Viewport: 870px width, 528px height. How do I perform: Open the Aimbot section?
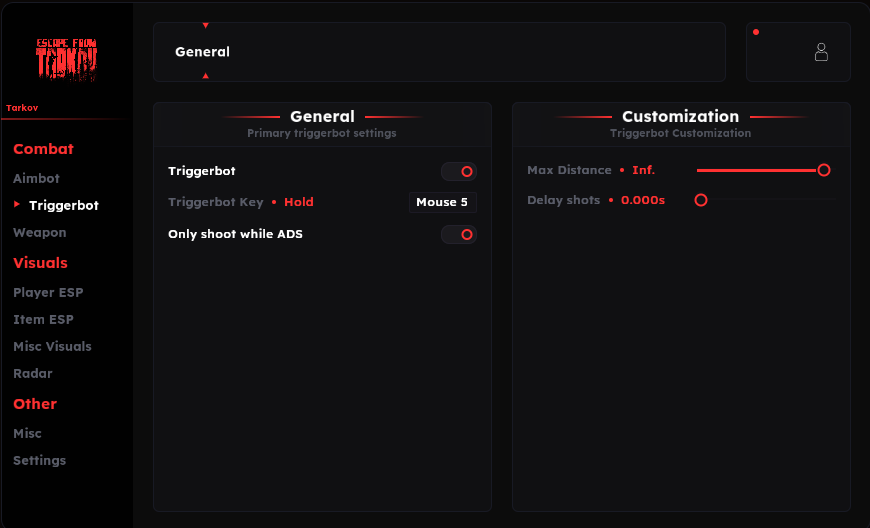(x=37, y=178)
